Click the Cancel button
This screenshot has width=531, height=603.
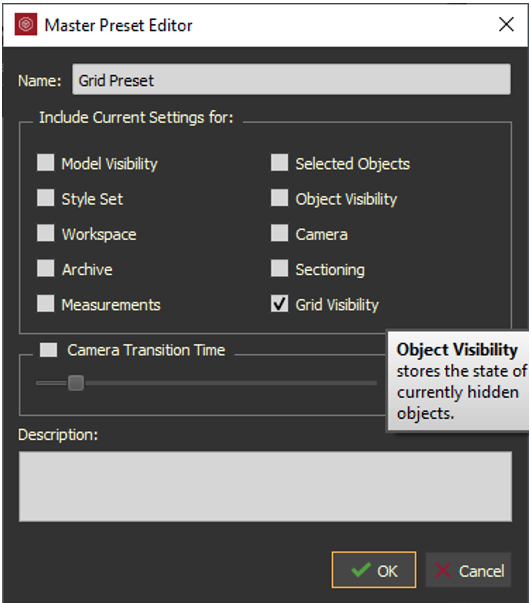tap(468, 570)
